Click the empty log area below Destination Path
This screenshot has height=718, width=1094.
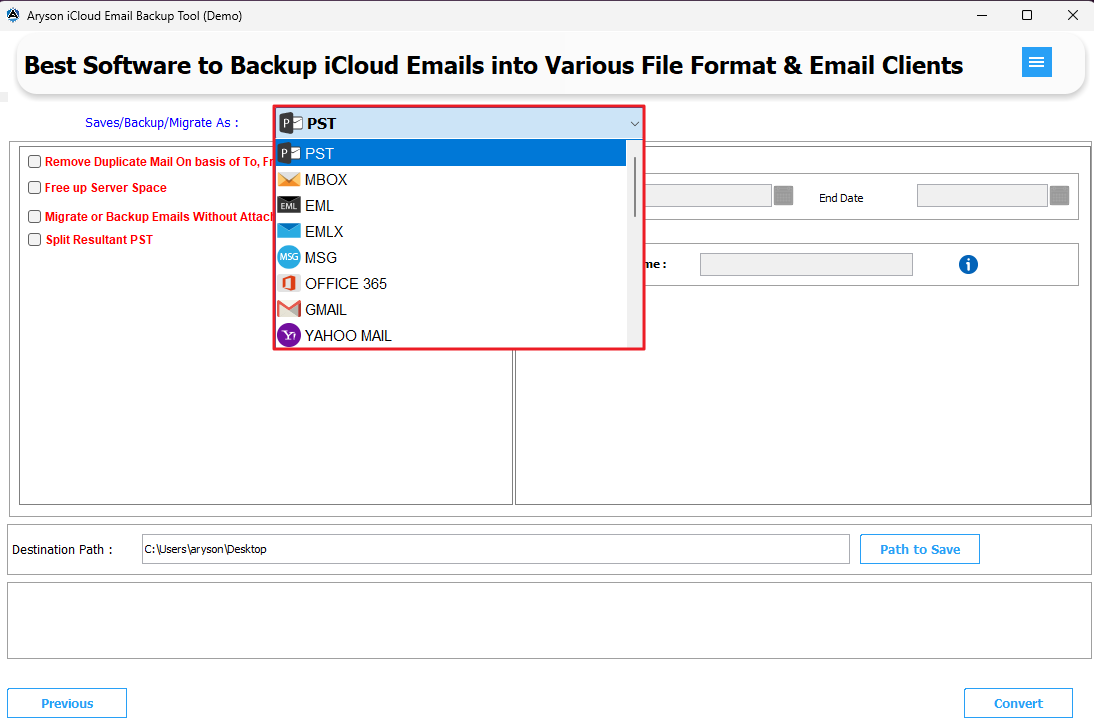[549, 620]
